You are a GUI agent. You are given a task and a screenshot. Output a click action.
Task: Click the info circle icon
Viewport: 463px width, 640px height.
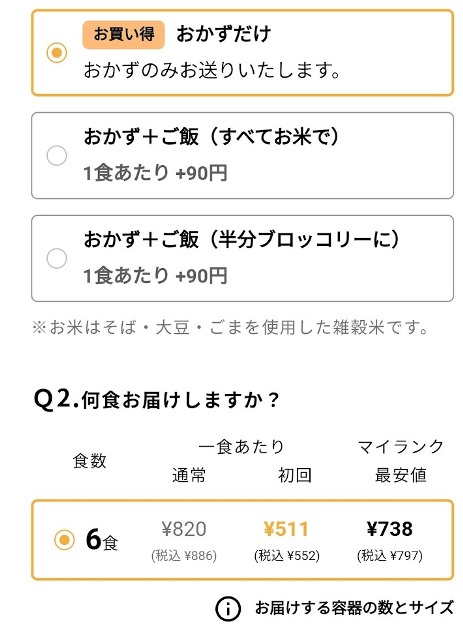pyautogui.click(x=228, y=609)
